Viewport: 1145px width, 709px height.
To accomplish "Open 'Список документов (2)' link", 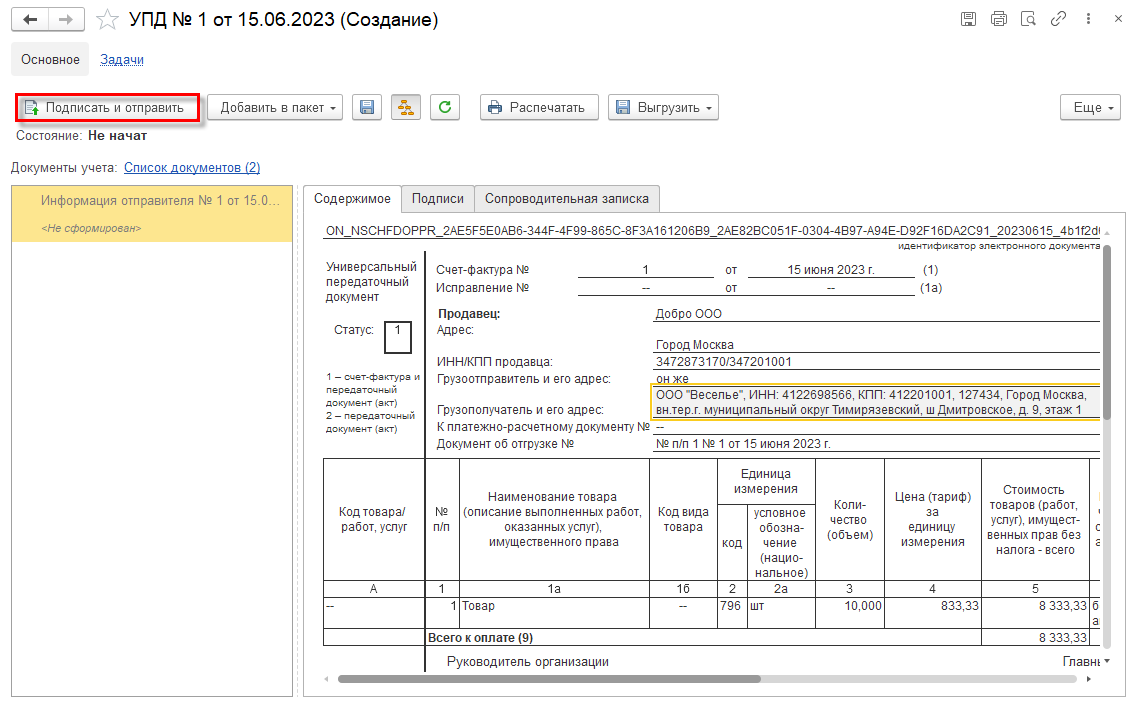I will click(192, 167).
